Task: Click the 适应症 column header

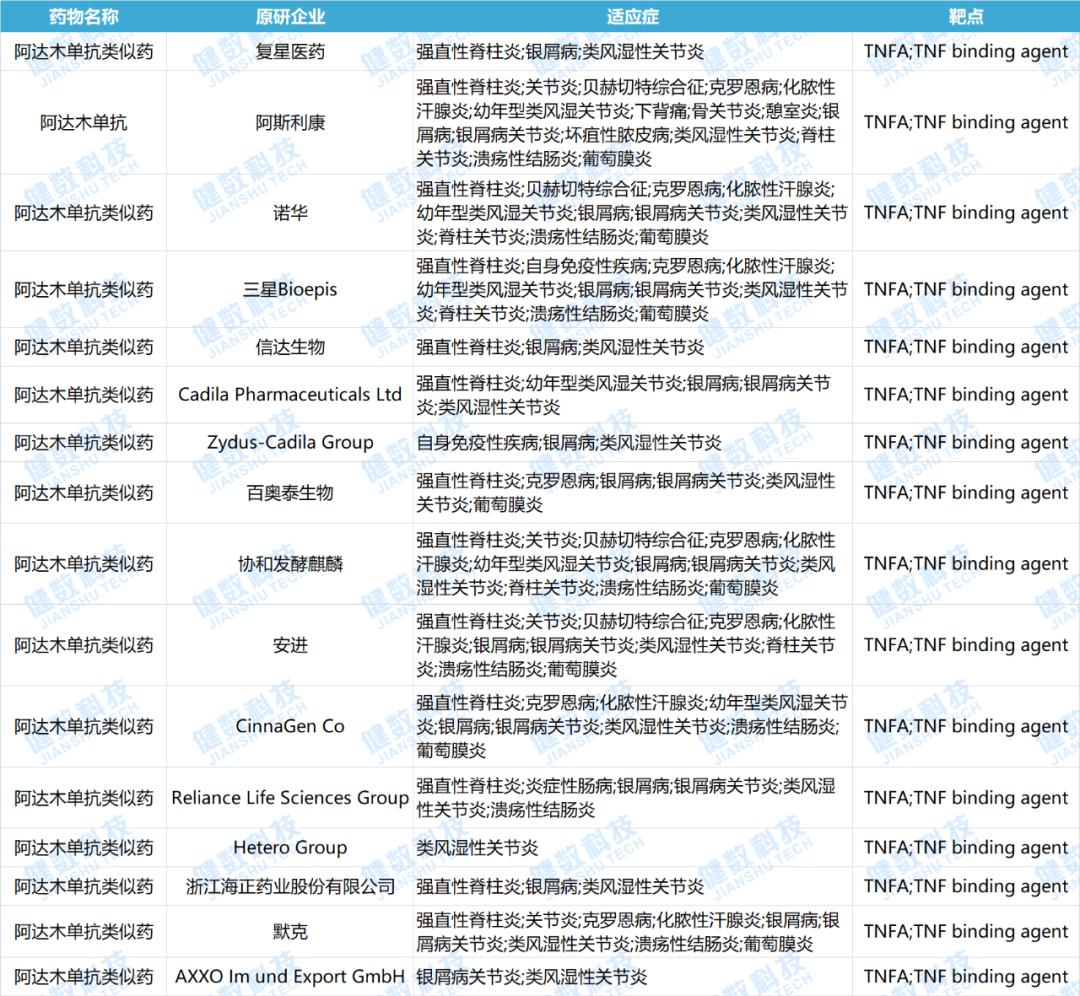Action: coord(632,17)
